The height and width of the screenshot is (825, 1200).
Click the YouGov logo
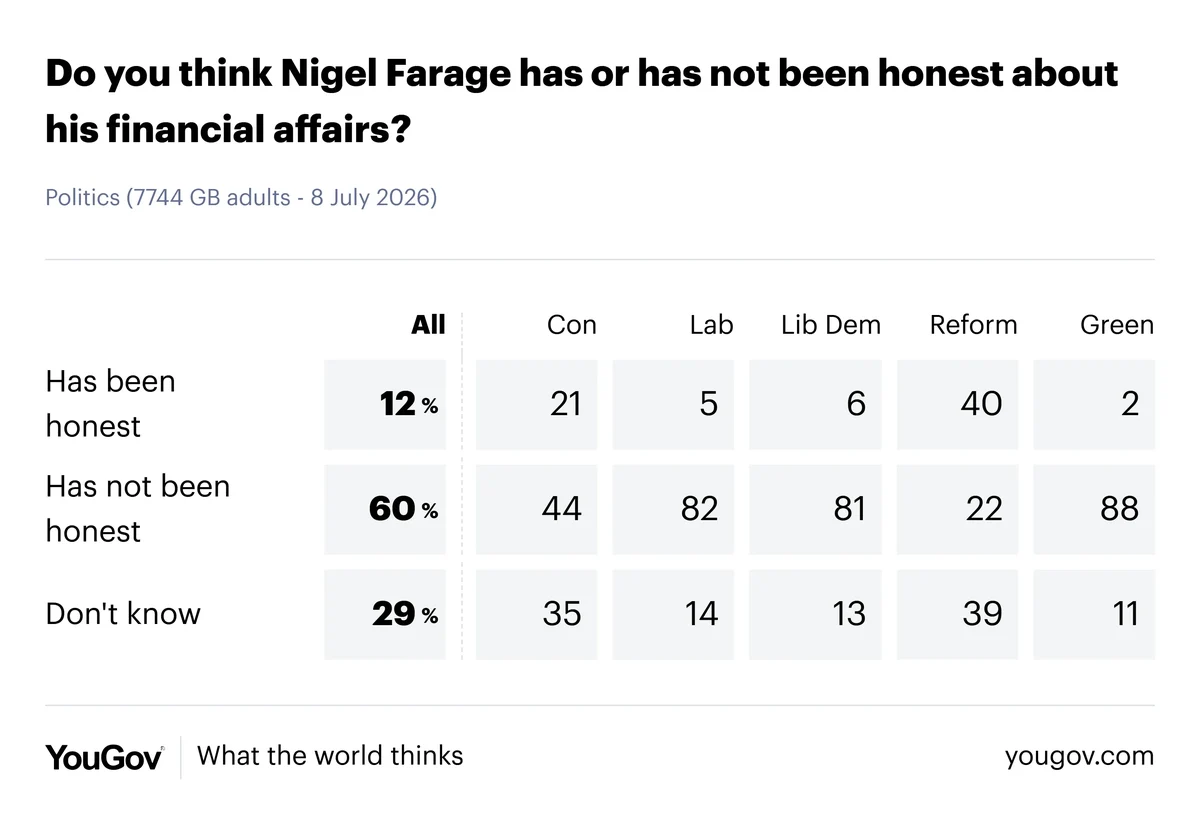104,756
